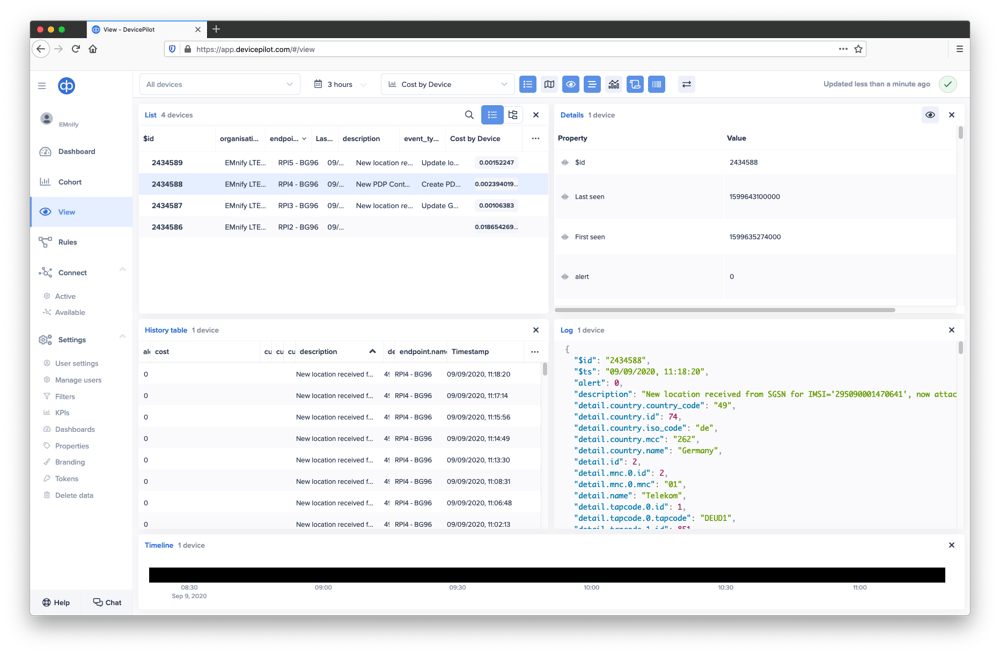
Task: Toggle visibility icon beside Last seen property
Action: [x=564, y=196]
